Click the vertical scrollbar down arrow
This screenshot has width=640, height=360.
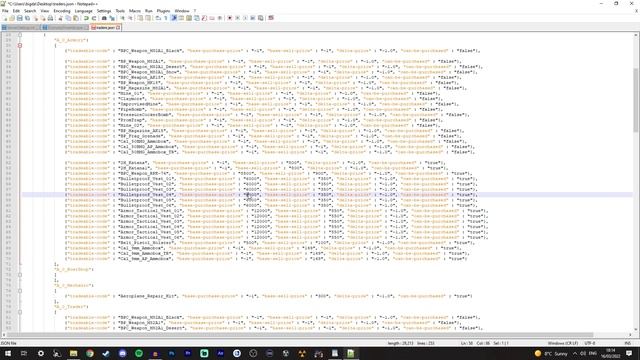[x=636, y=329]
